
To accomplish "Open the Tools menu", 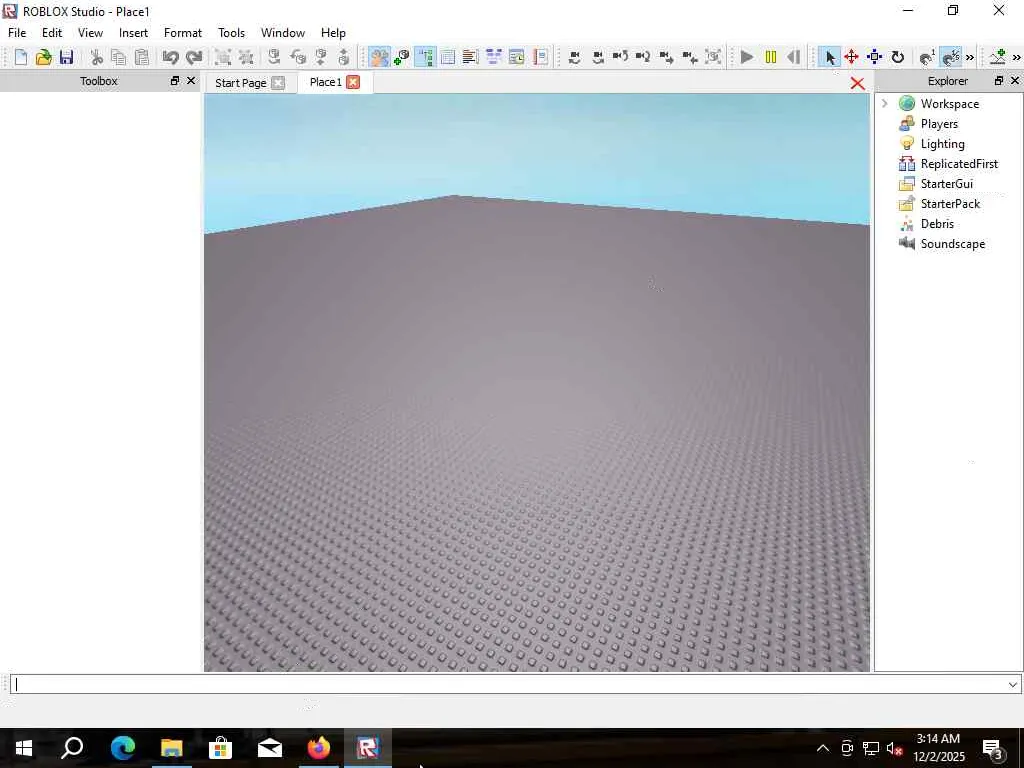I will 231,33.
